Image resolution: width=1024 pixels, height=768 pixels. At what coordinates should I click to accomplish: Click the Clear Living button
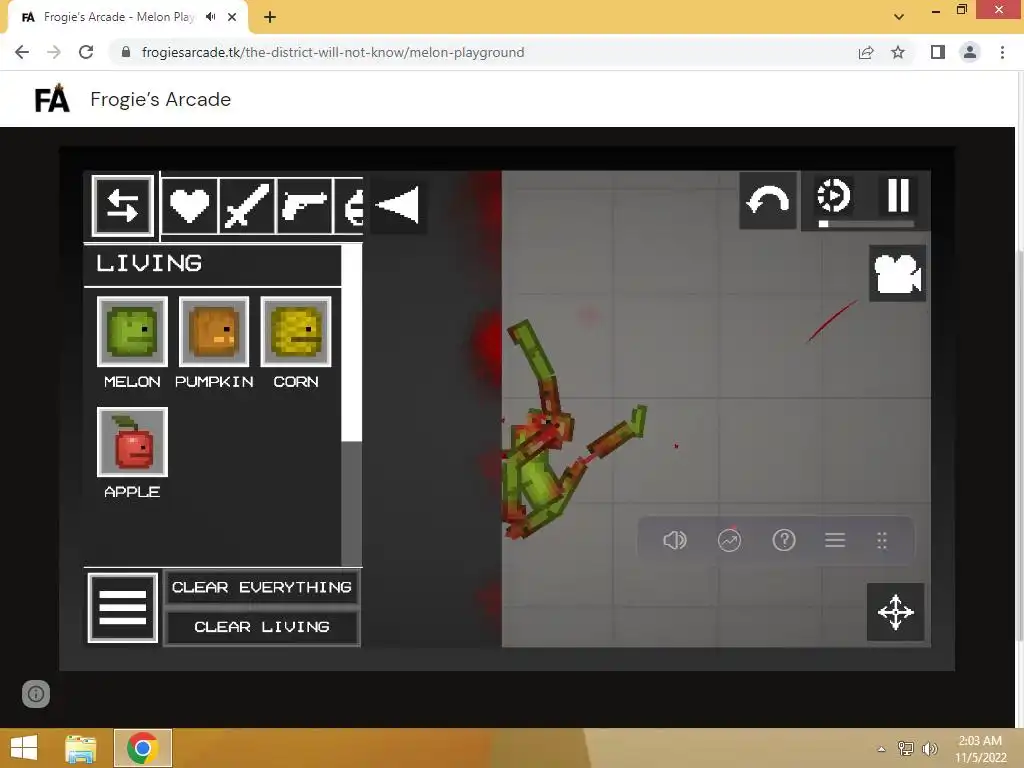pyautogui.click(x=262, y=627)
